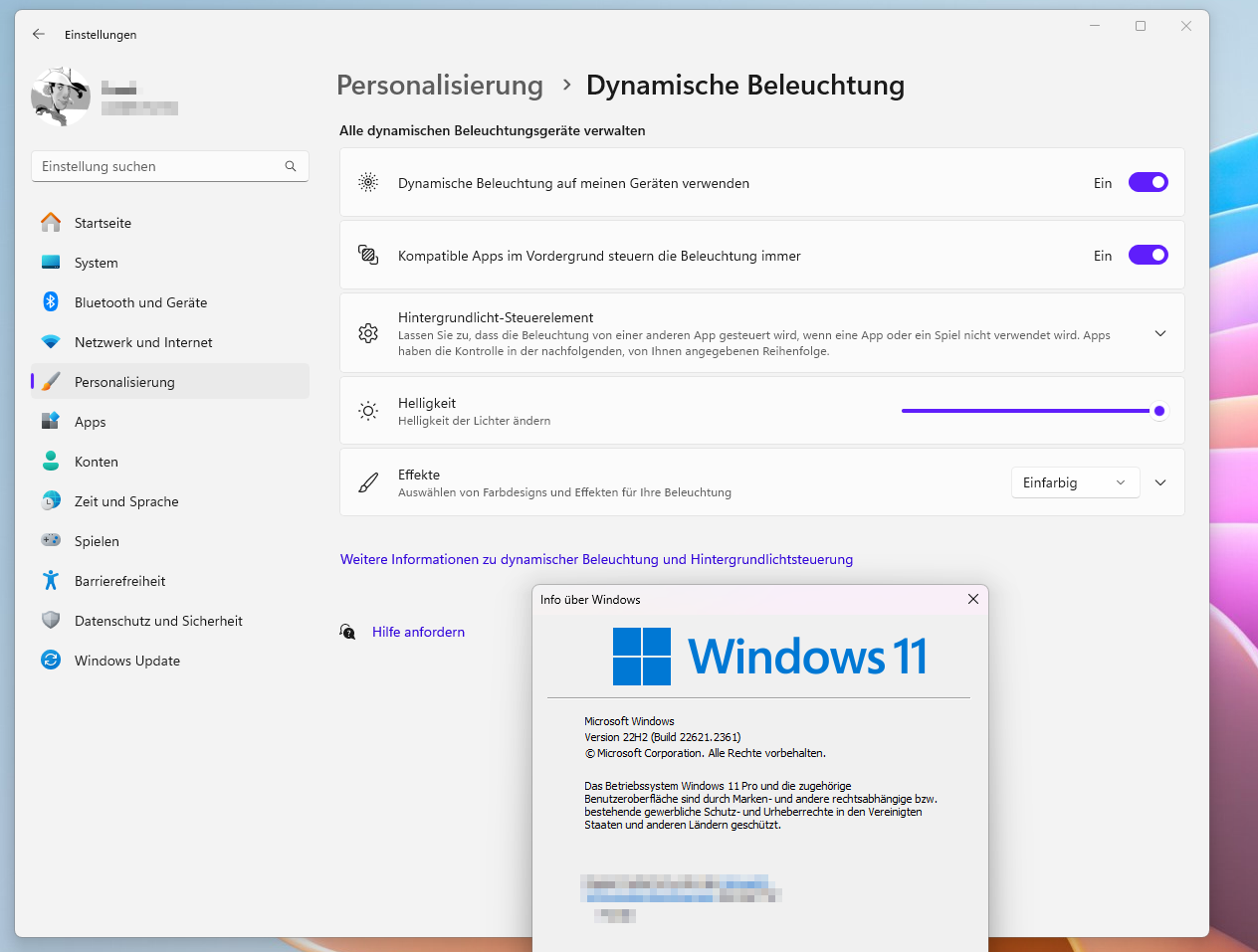Click the Effekte brush icon
Viewport: 1258px width, 952px height.
coord(368,482)
